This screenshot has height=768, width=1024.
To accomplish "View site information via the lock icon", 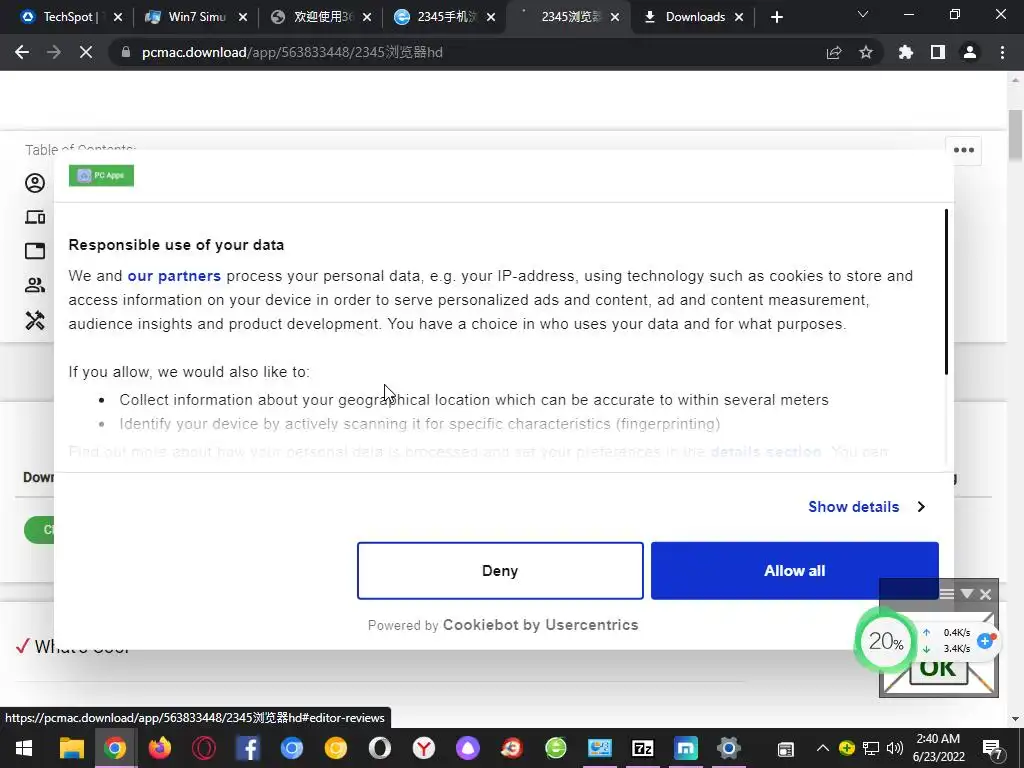I will coord(126,52).
